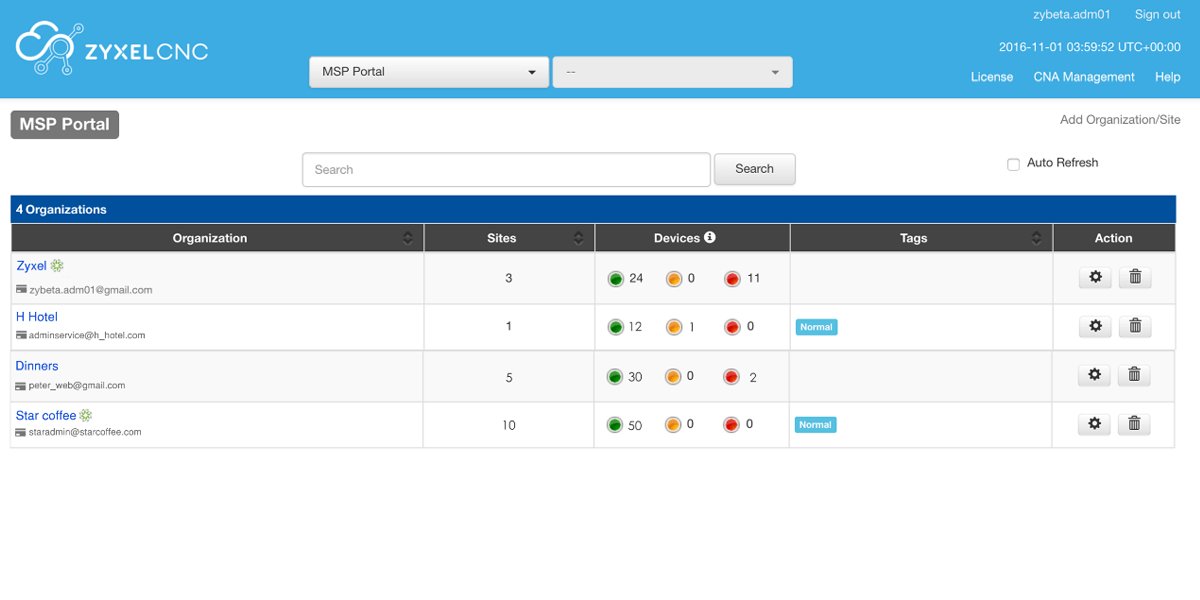Click Sign out link
The width and height of the screenshot is (1200, 600).
pyautogui.click(x=1157, y=15)
